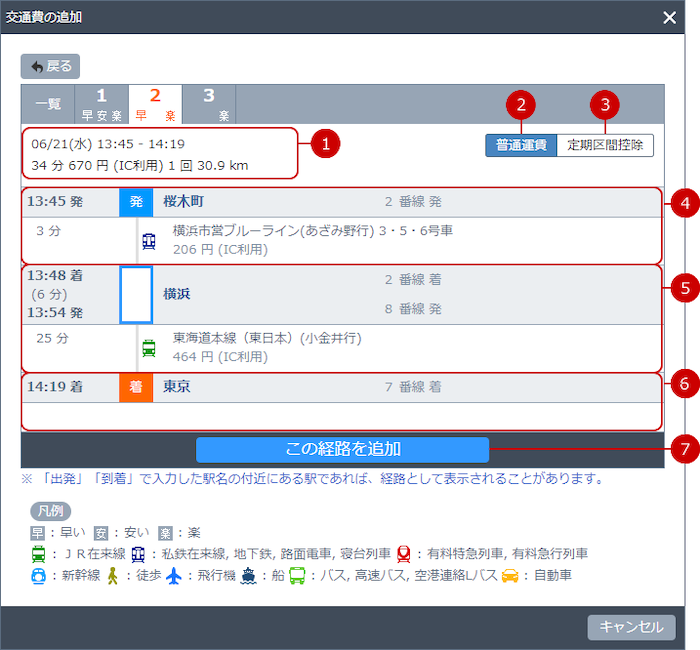Switch to the 一覧 list tab
The image size is (700, 650).
[48, 104]
